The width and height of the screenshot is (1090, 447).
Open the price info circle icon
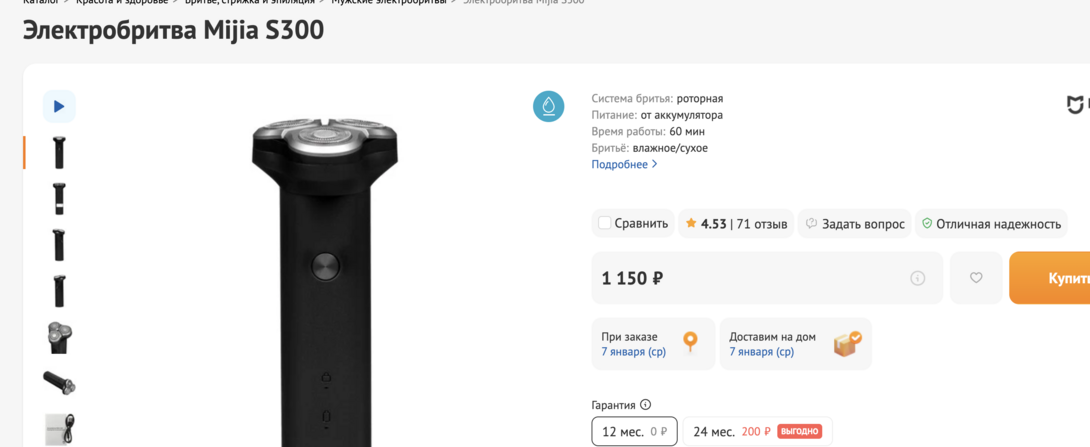(x=917, y=278)
